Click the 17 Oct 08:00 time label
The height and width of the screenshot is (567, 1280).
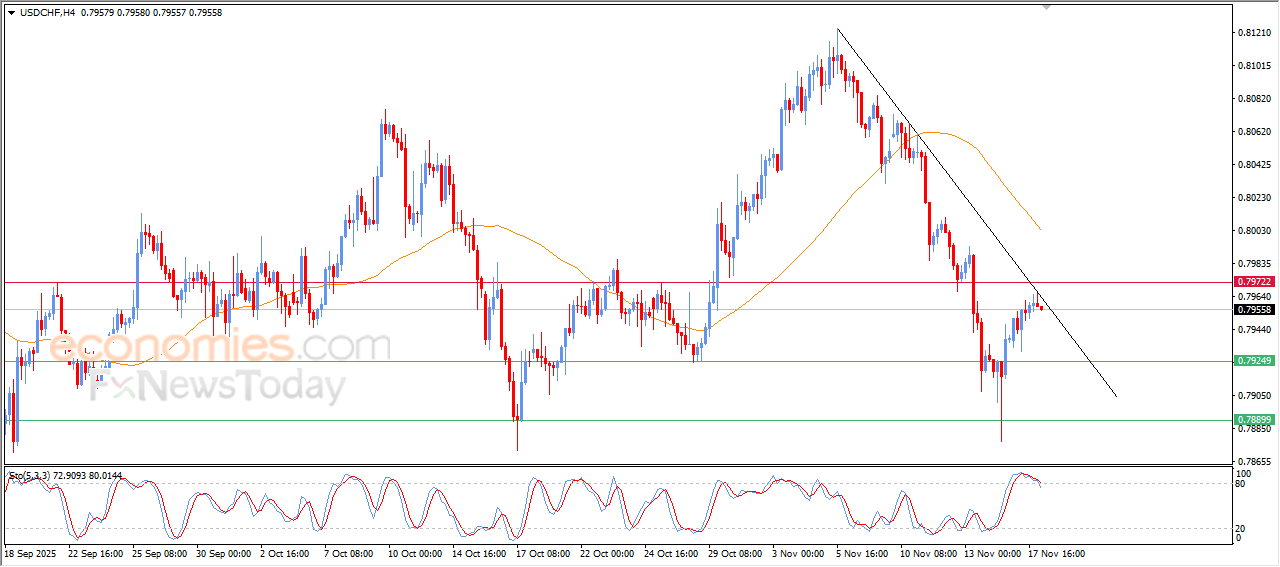point(543,553)
